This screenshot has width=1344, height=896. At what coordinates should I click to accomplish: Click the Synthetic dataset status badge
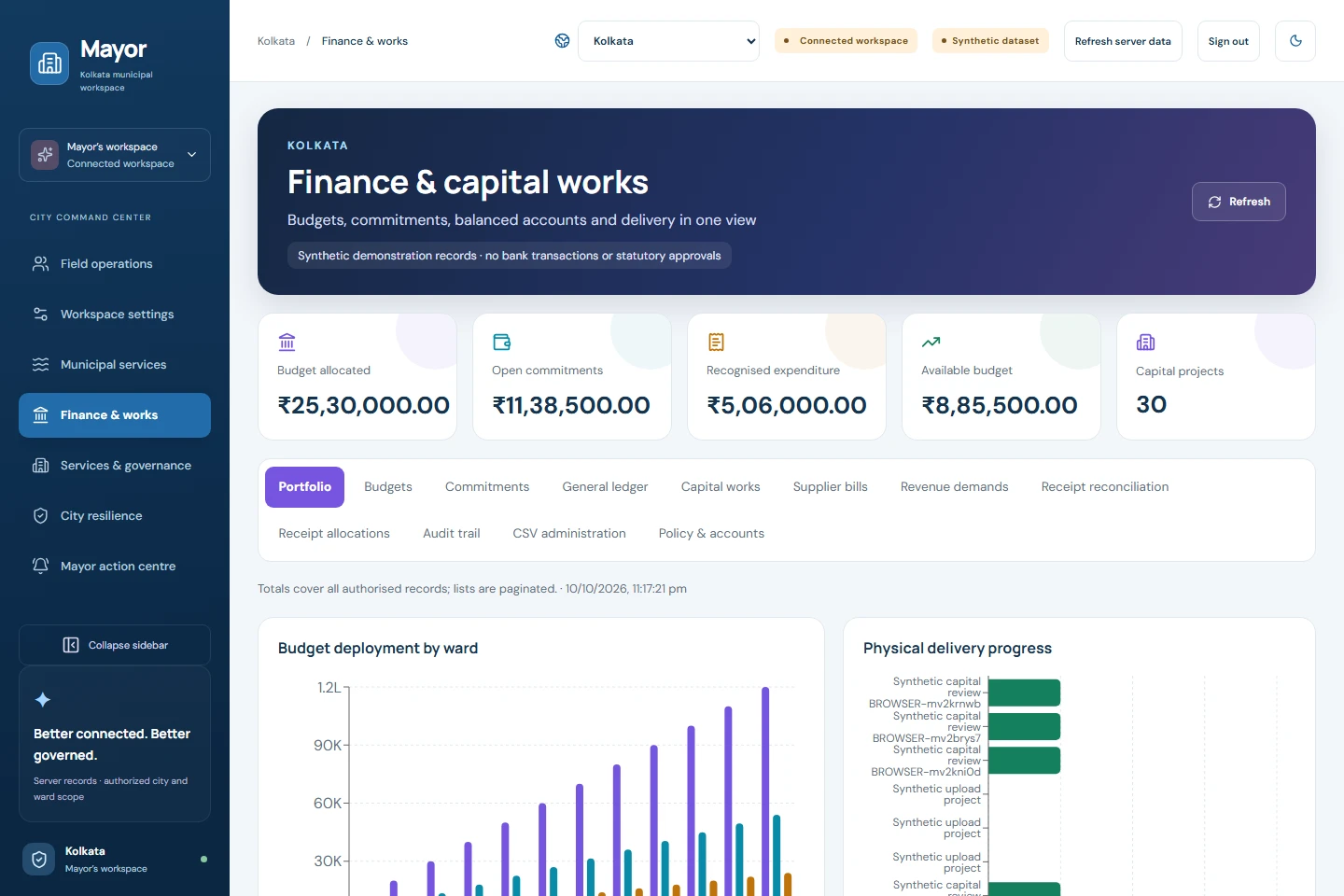990,41
